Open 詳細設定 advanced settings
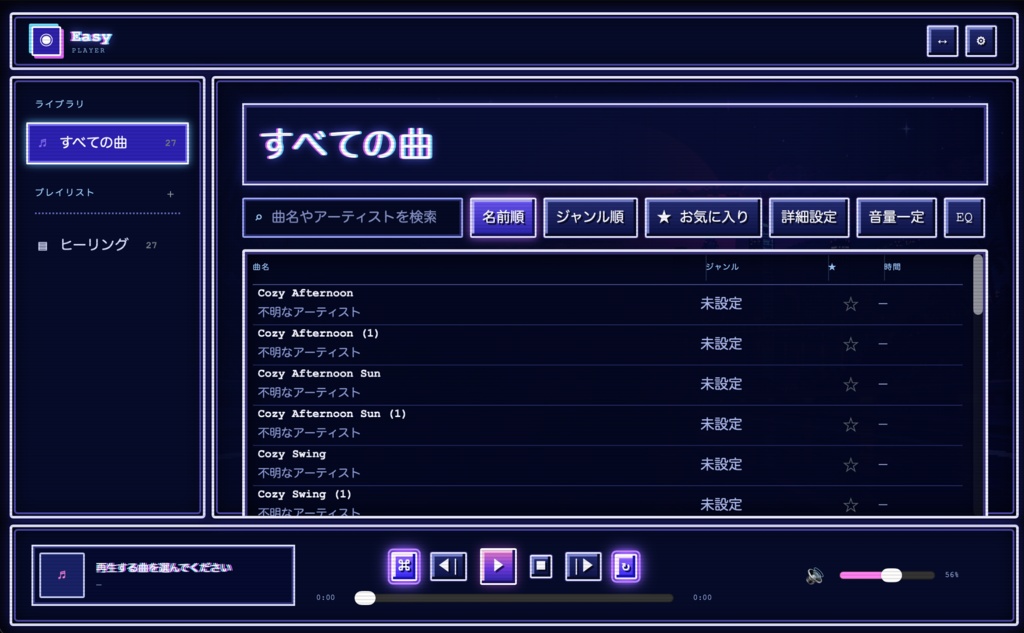The height and width of the screenshot is (633, 1024). [x=809, y=218]
